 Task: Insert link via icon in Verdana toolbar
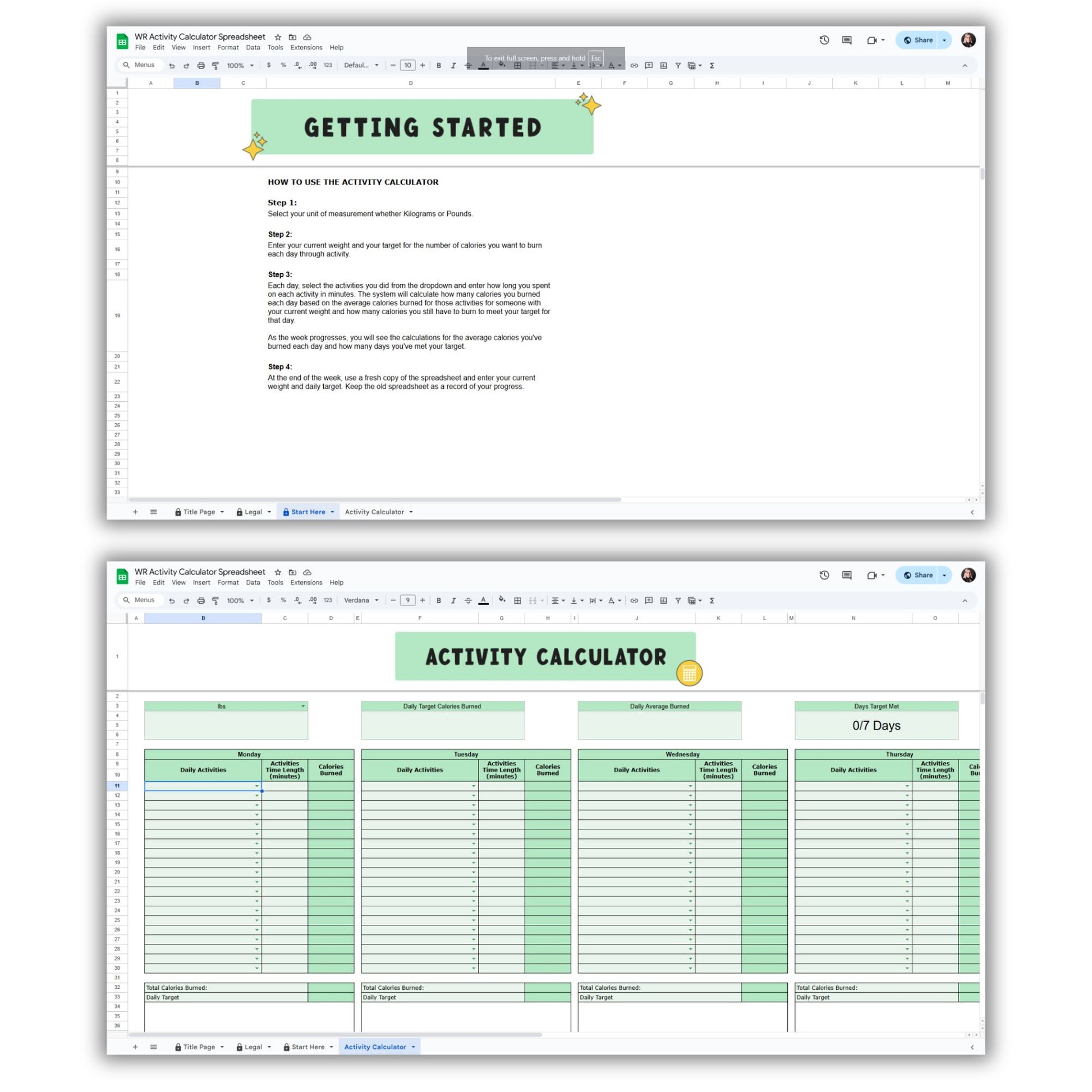tap(634, 600)
